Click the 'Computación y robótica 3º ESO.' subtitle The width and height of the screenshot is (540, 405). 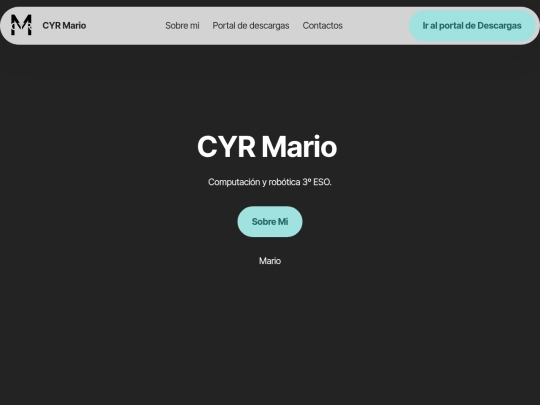coord(270,182)
